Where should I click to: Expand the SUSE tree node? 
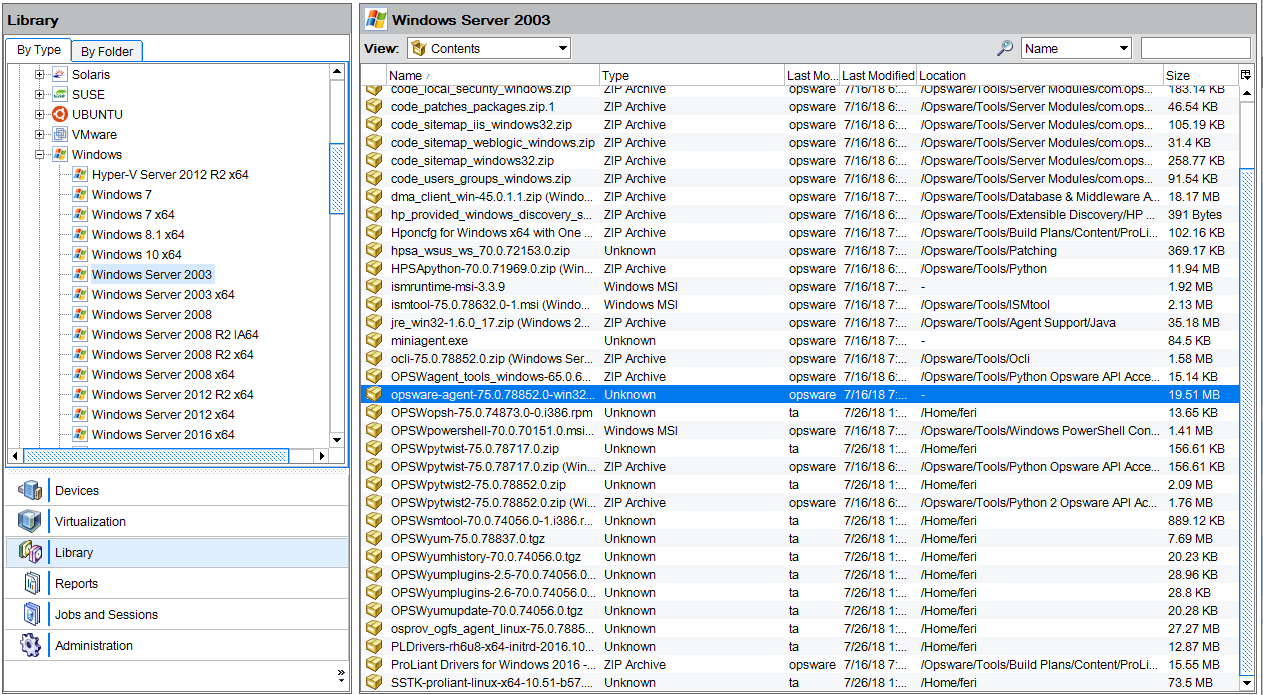pos(40,94)
